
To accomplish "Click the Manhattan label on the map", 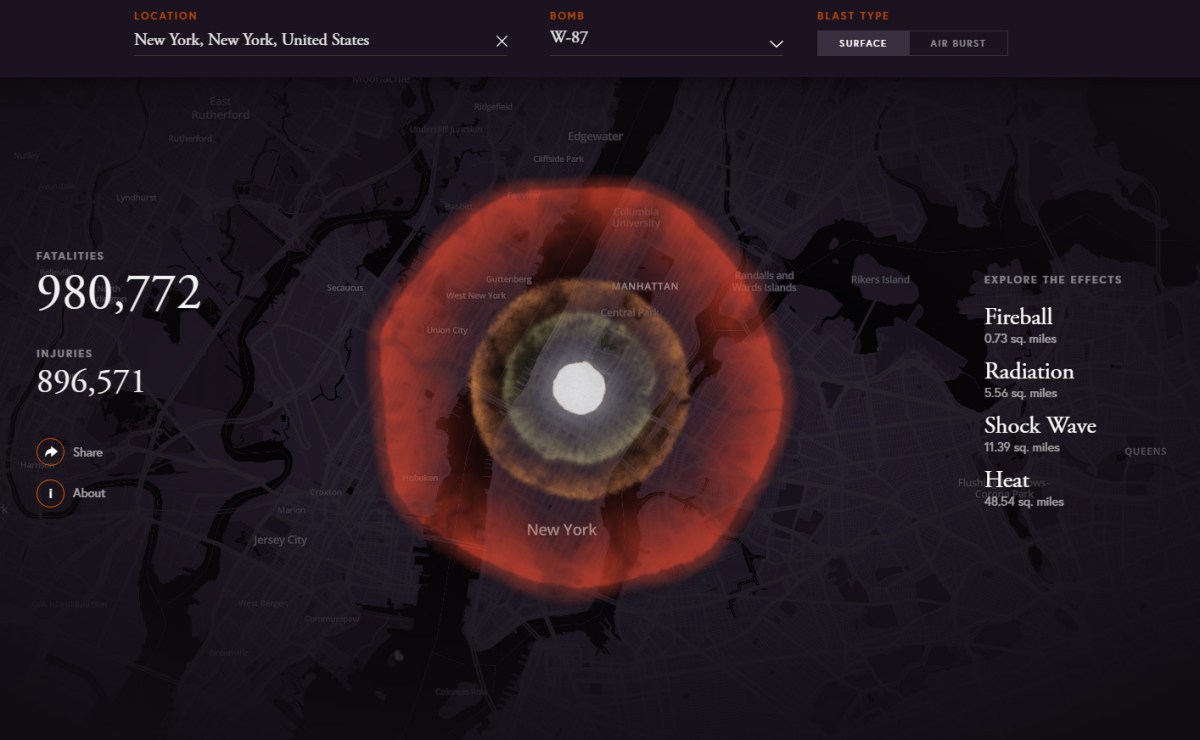I will coord(645,286).
